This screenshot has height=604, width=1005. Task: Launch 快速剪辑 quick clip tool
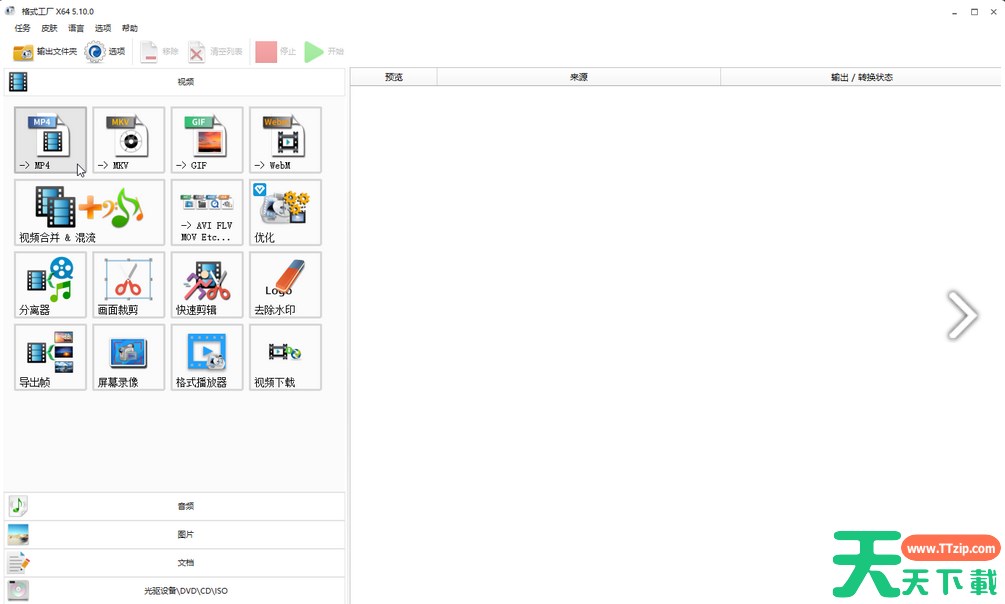(x=206, y=284)
